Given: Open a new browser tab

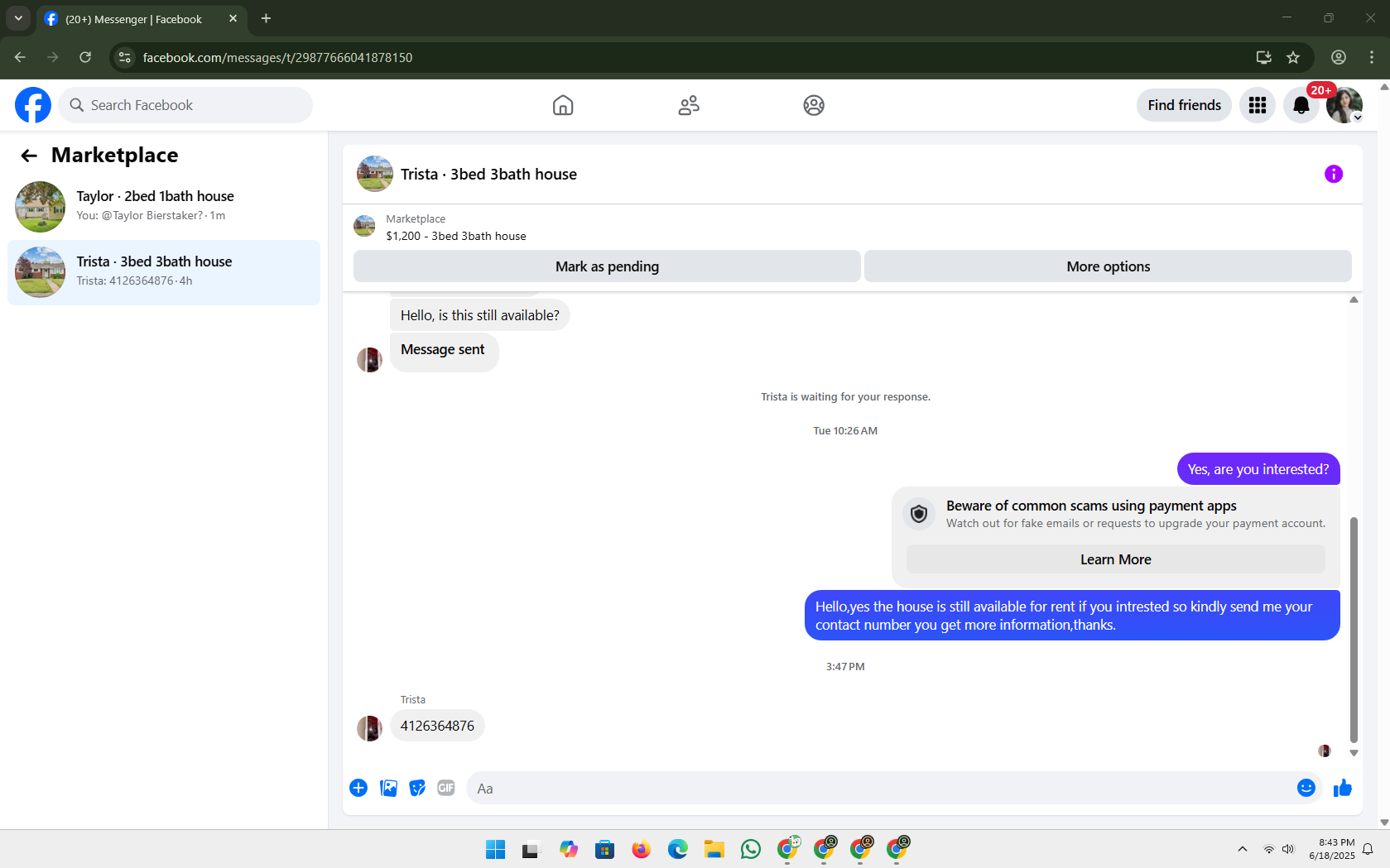Looking at the screenshot, I should point(266,18).
